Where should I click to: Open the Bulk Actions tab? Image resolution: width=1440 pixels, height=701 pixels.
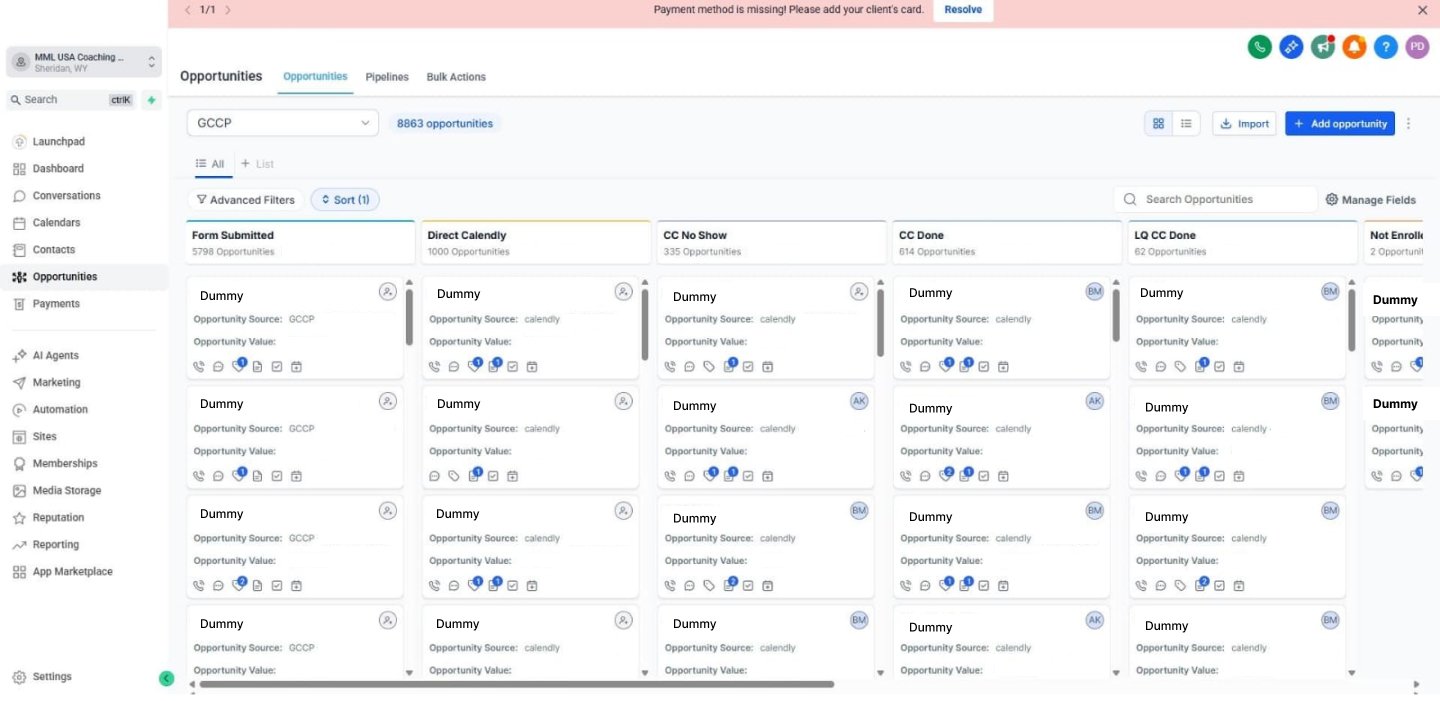click(x=456, y=77)
